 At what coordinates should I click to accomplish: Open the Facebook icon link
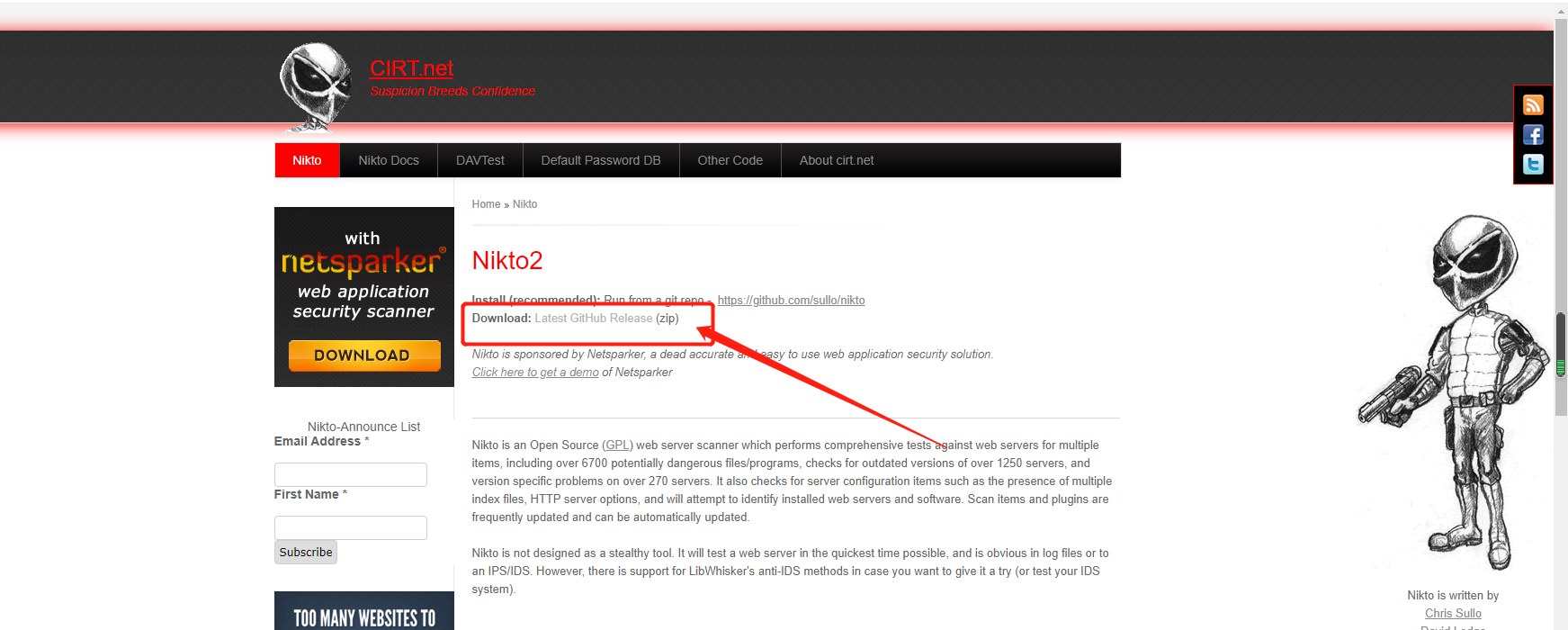(1533, 135)
